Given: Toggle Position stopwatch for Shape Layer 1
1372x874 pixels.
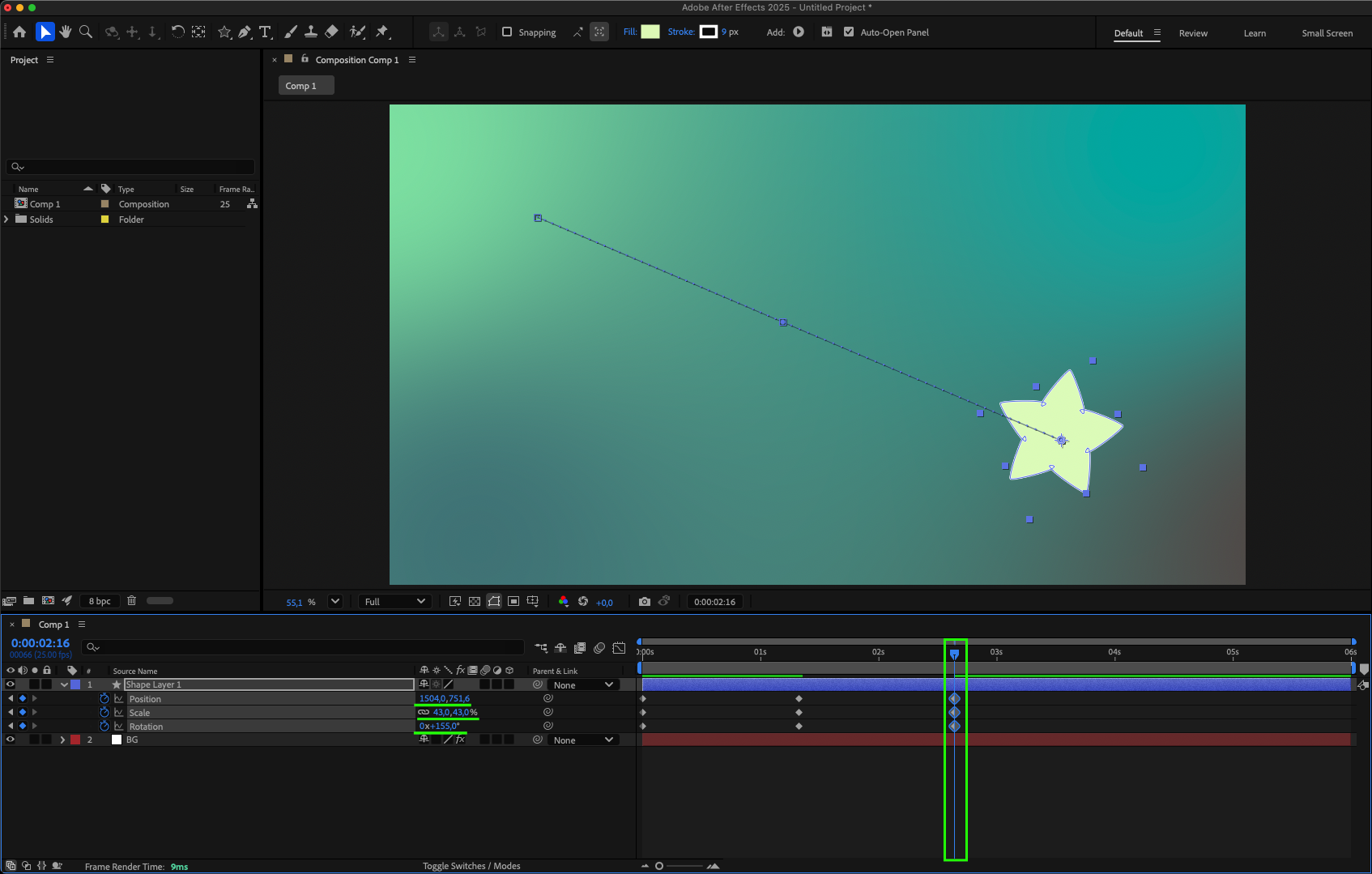Looking at the screenshot, I should click(104, 698).
